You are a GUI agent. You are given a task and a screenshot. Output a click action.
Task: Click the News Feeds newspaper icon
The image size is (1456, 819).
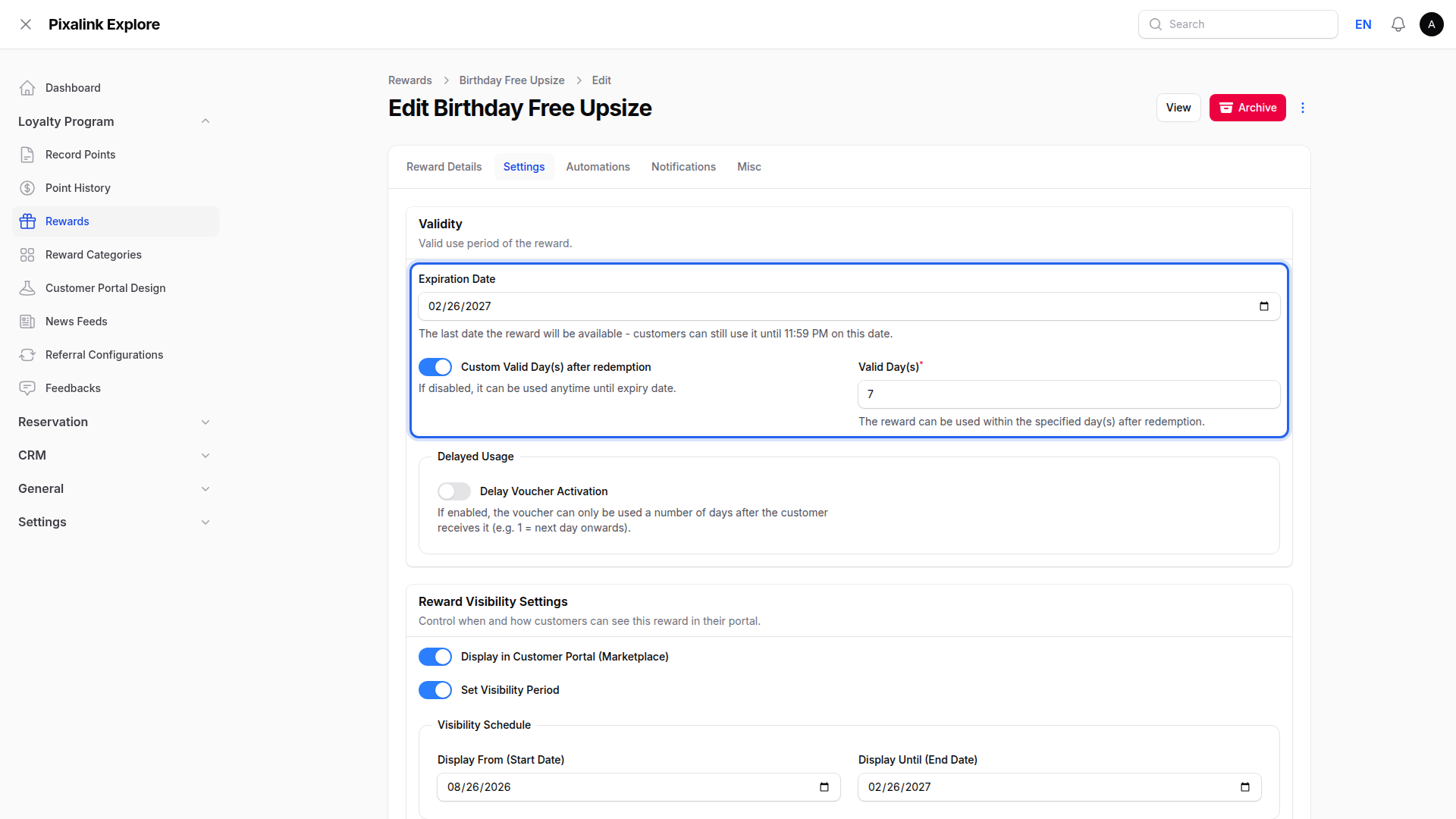coord(27,322)
